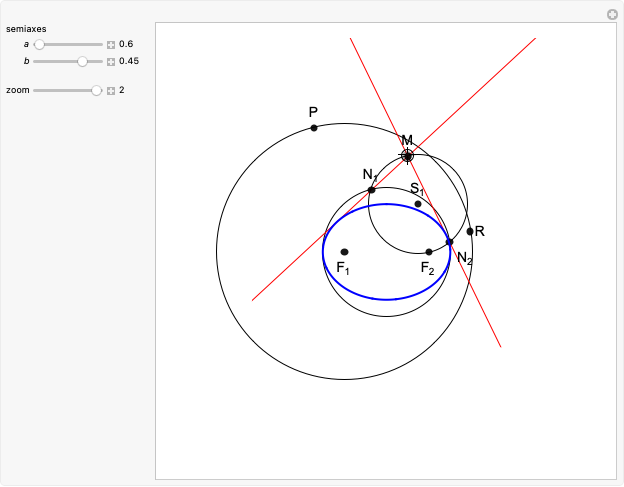Click tangent point N2 on the ellipse
This screenshot has width=624, height=487.
[449, 242]
